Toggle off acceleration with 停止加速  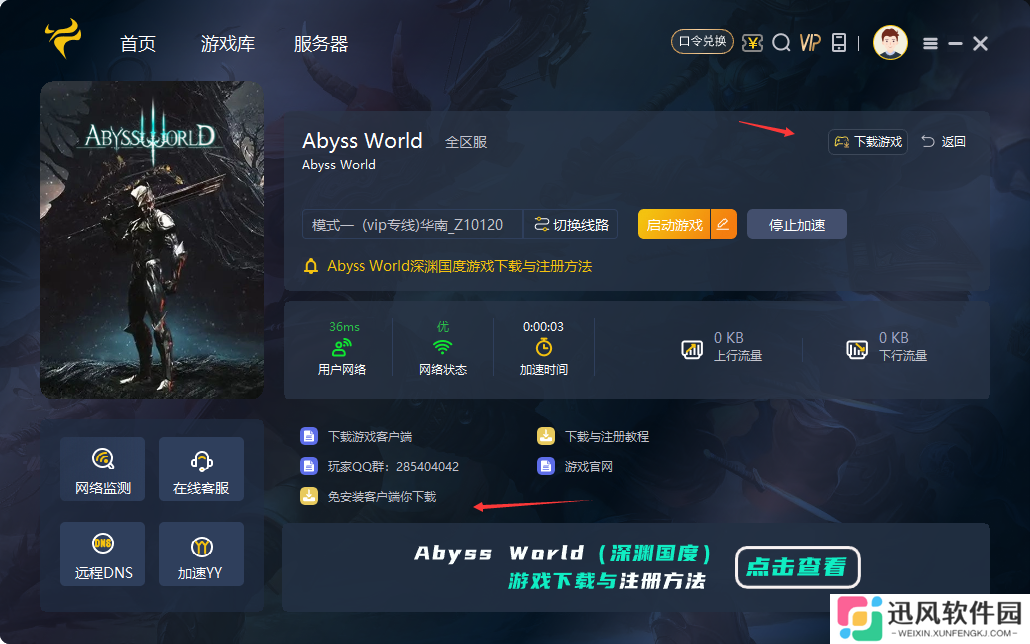[x=796, y=224]
